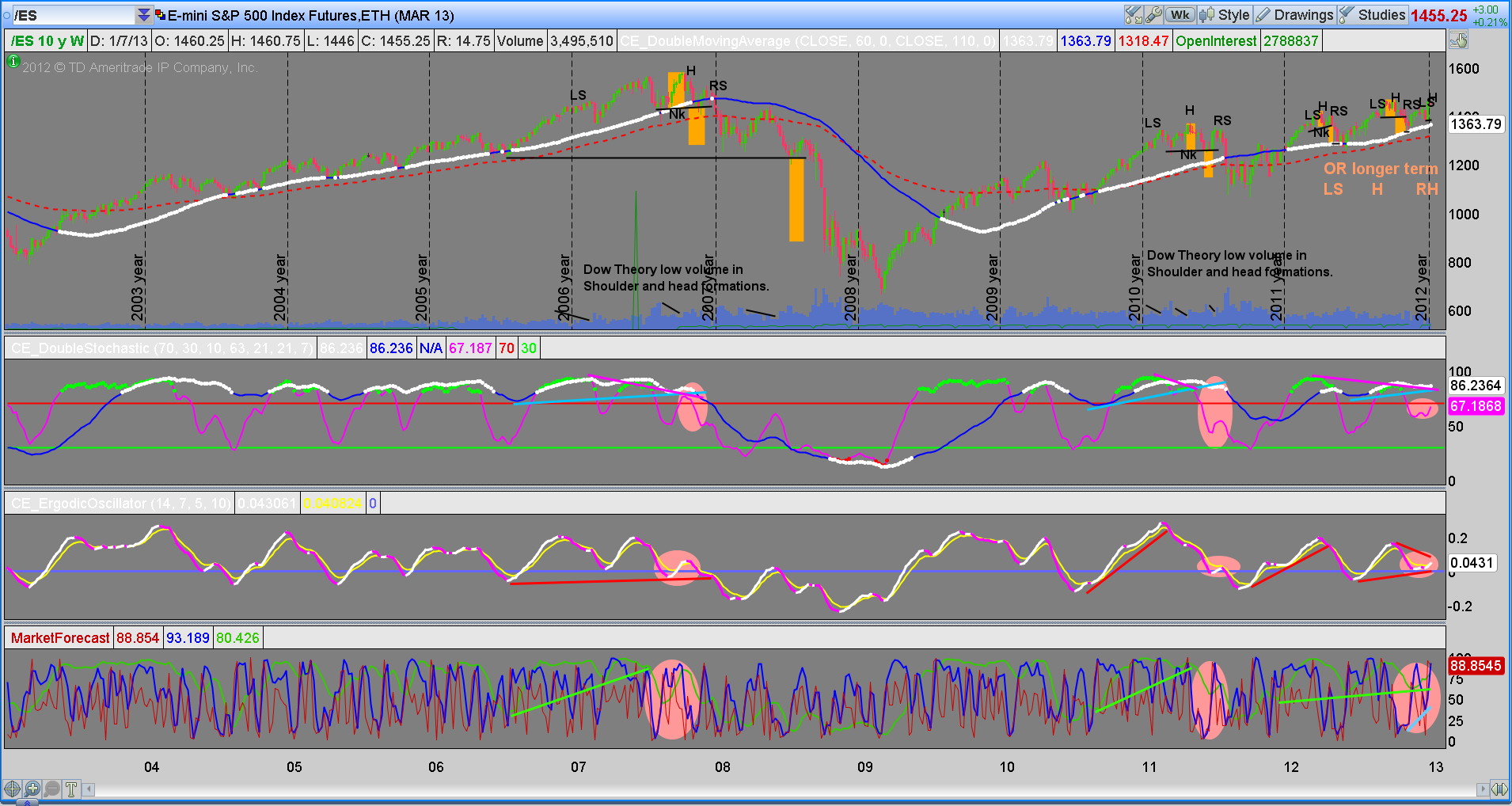Click the blue '93.189' MarketForecast value
Viewport: 1512px width, 806px height.
pyautogui.click(x=188, y=638)
